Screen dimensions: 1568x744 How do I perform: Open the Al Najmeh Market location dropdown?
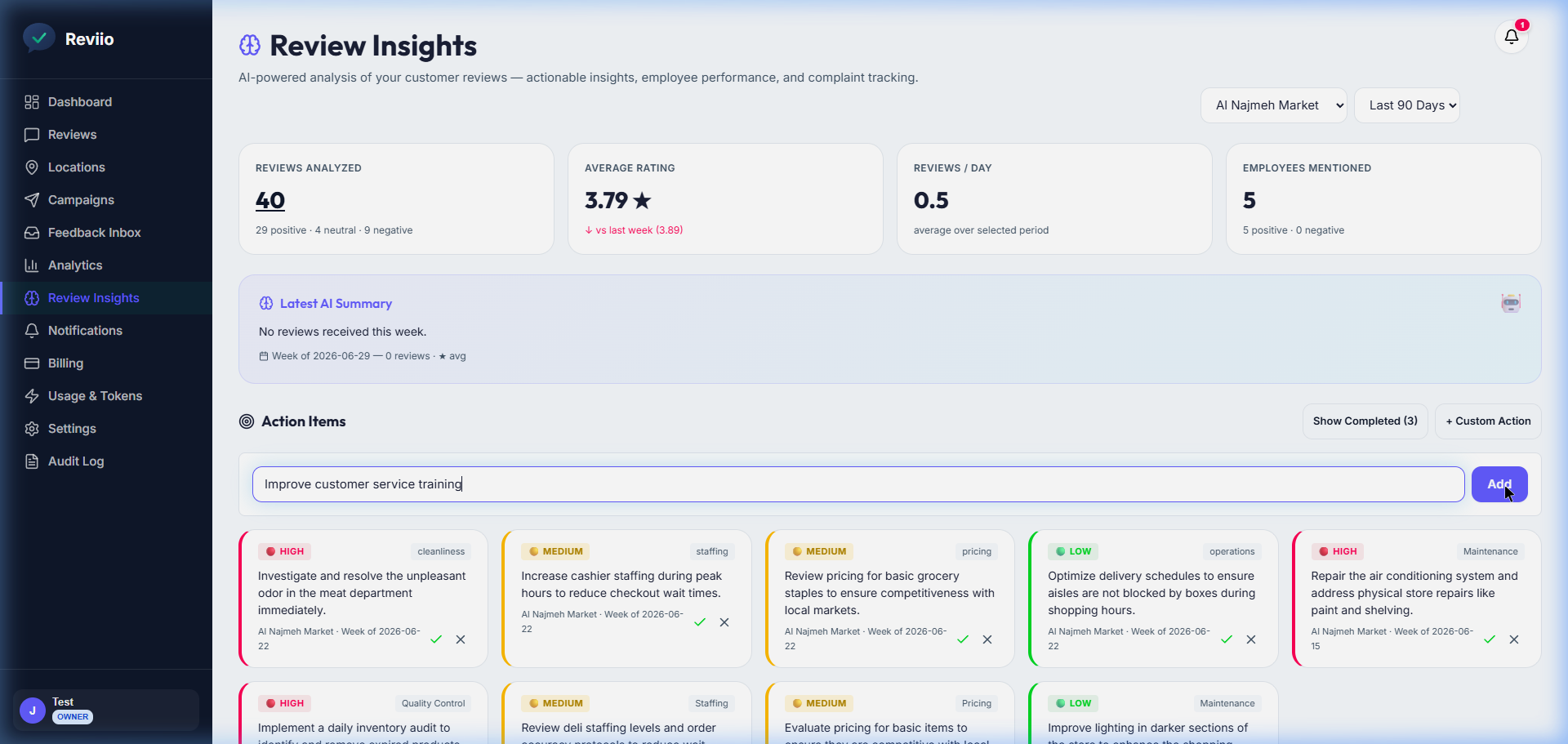click(1274, 105)
